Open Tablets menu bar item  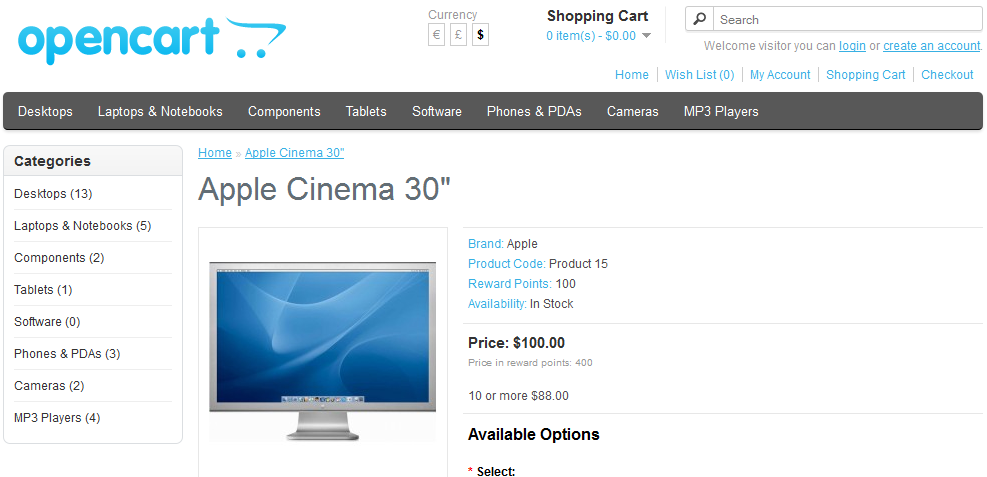click(366, 111)
